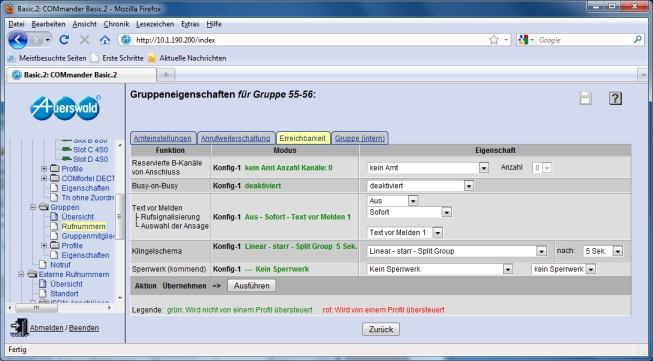Image resolution: width=653 pixels, height=361 pixels.
Task: Open the 5 Sek. delay dropdown
Action: 603,251
